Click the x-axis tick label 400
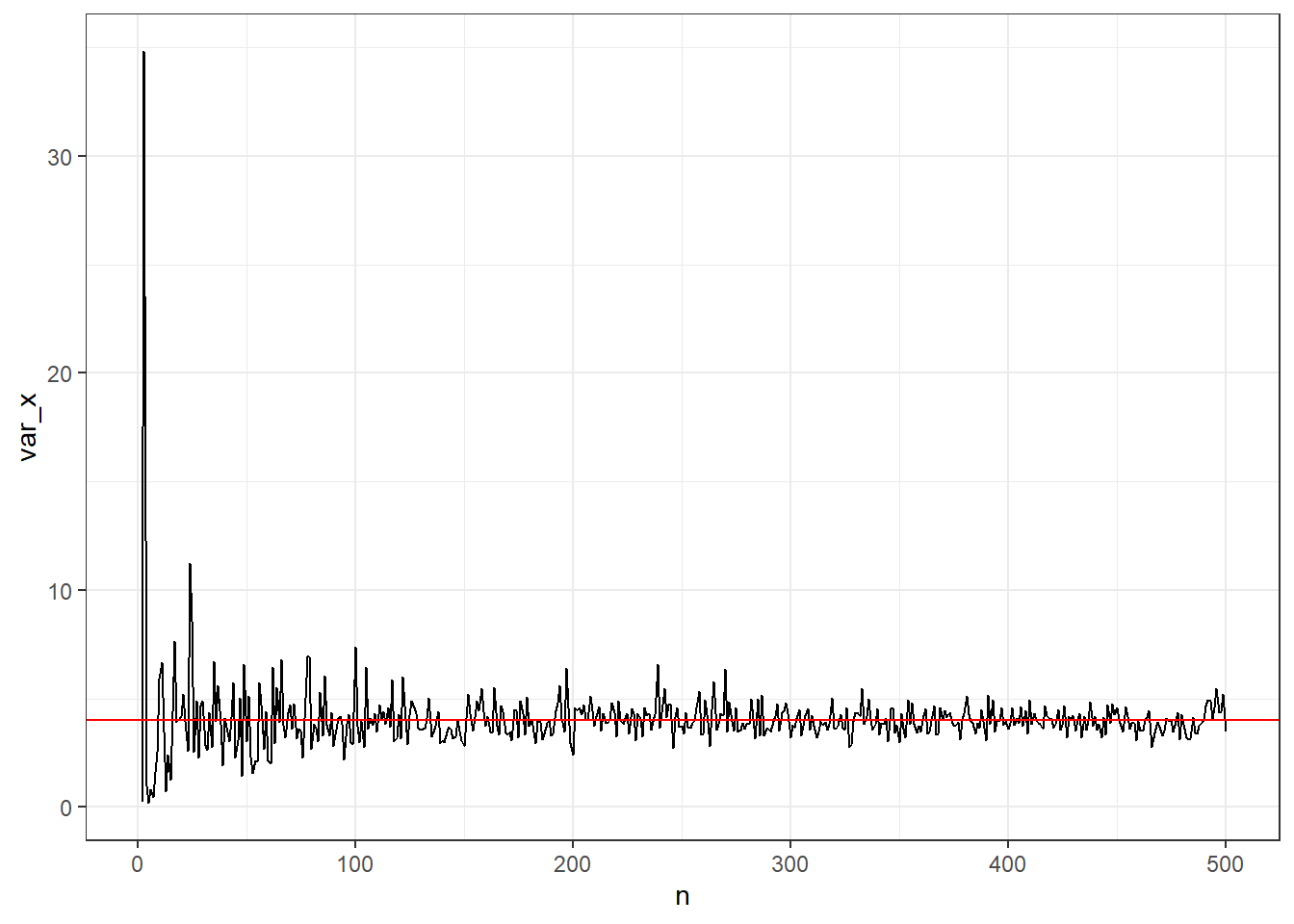1294x924 pixels. coord(1007,864)
